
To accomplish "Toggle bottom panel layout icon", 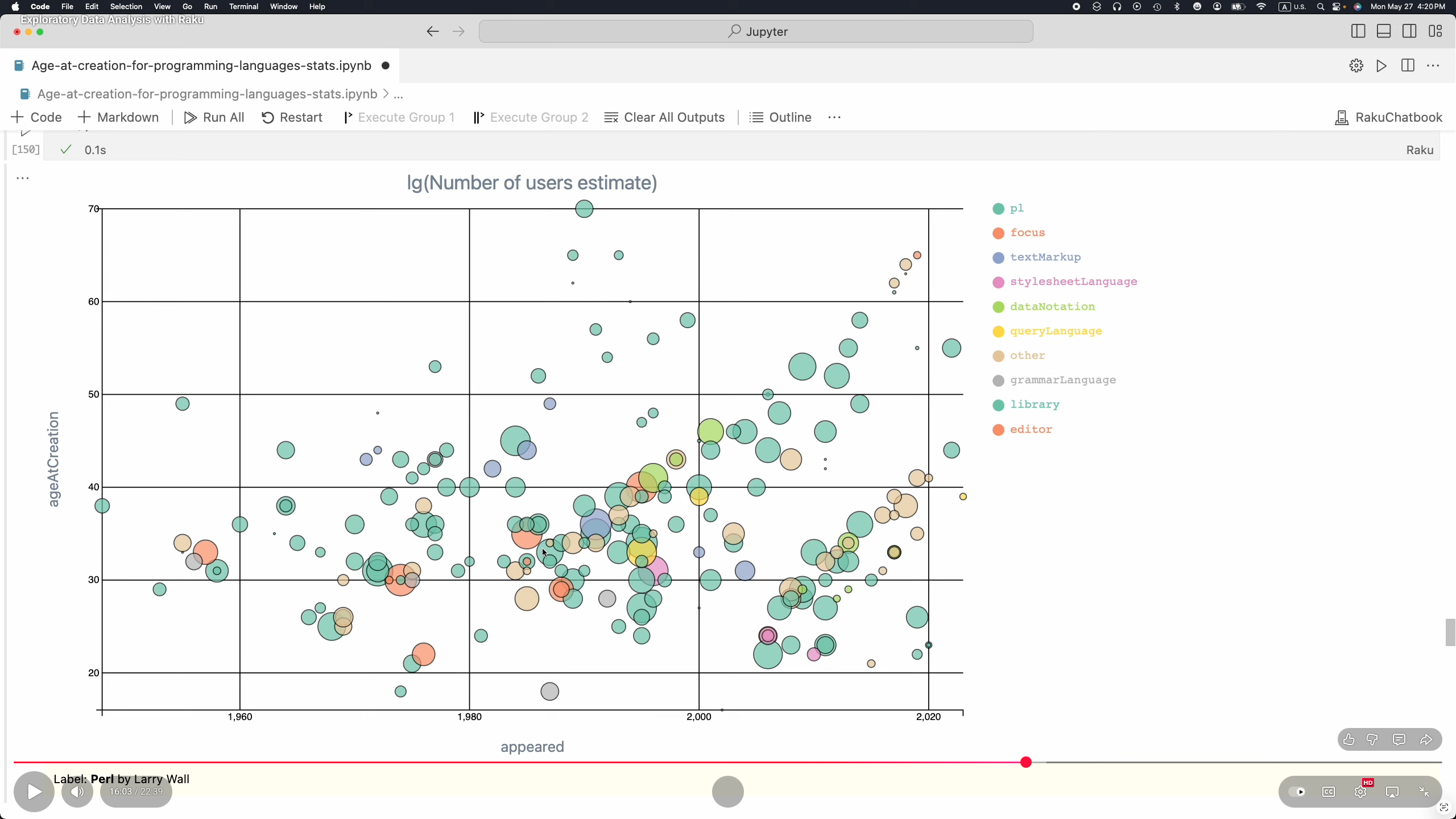I will pos(1383,31).
